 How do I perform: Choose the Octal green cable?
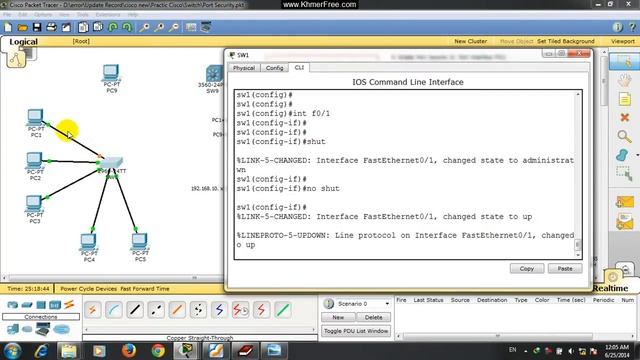282,310
